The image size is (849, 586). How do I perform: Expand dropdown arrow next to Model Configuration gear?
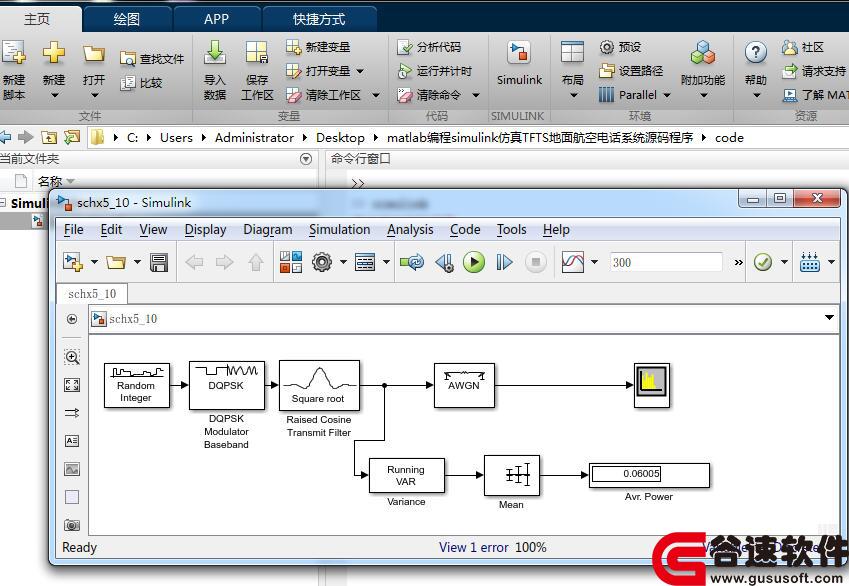[x=343, y=263]
